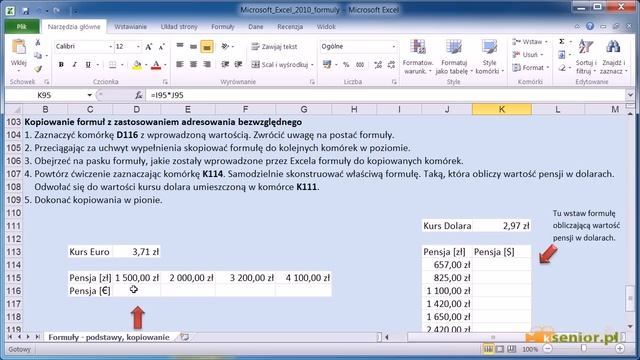Select the Formuły - podstawy, kopiowanie sheet tab
The width and height of the screenshot is (640, 360).
(109, 337)
